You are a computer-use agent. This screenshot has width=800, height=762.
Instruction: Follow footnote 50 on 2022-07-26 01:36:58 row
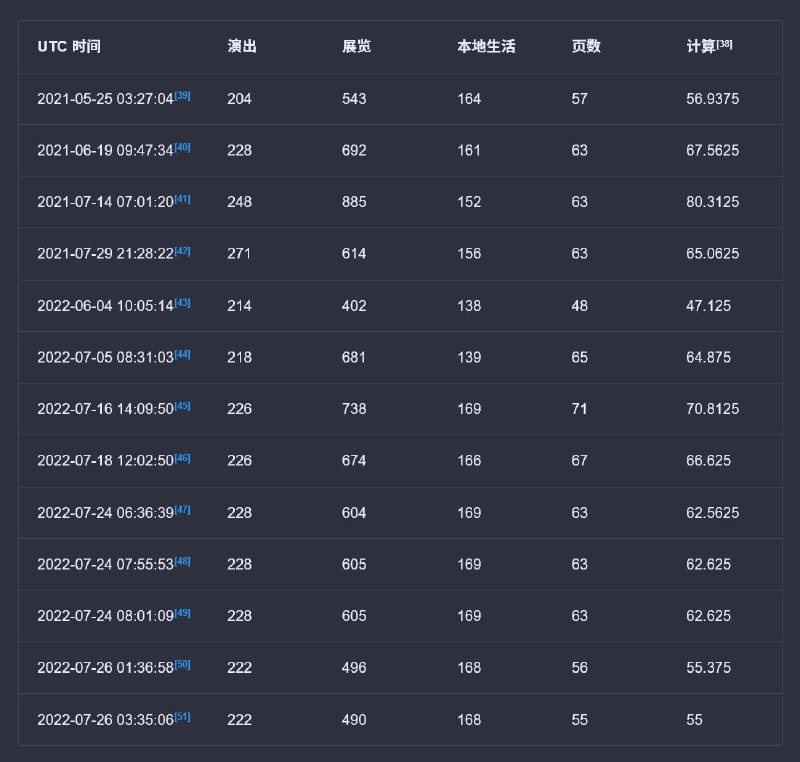182,664
